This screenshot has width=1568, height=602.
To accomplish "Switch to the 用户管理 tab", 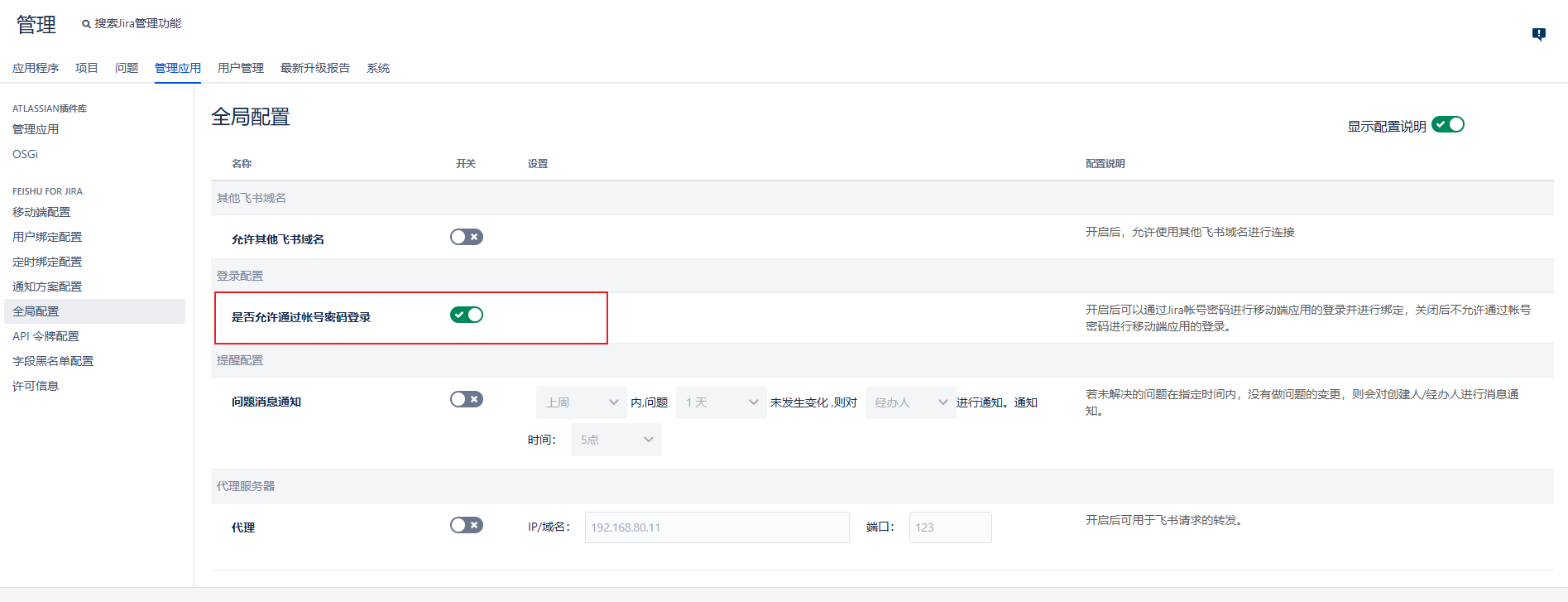I will [240, 68].
